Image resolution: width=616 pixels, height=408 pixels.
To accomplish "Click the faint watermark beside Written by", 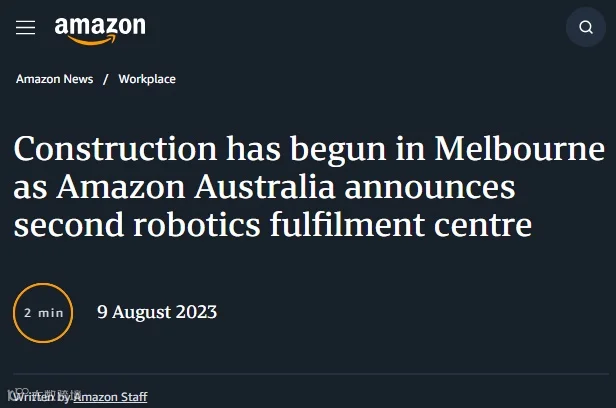I will pyautogui.click(x=45, y=393).
